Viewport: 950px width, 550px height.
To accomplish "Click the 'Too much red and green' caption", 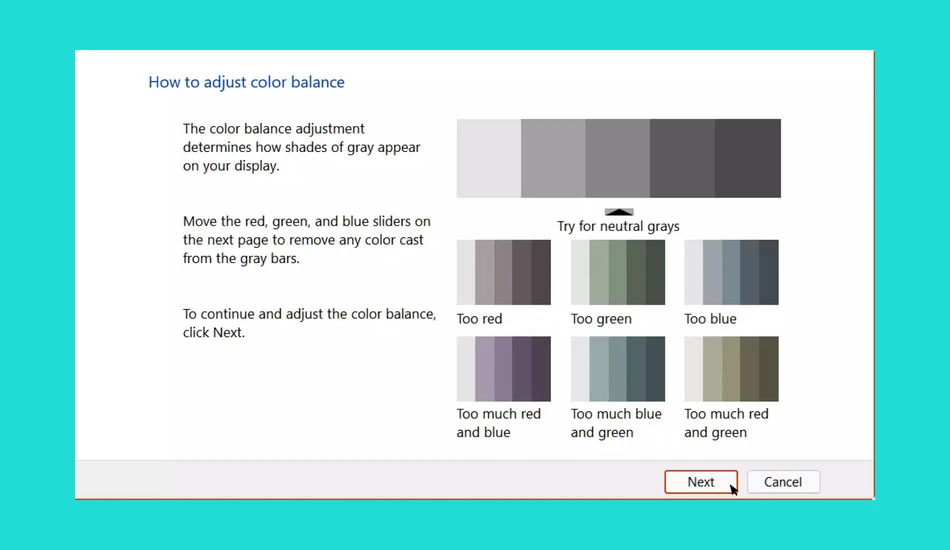I will (726, 423).
